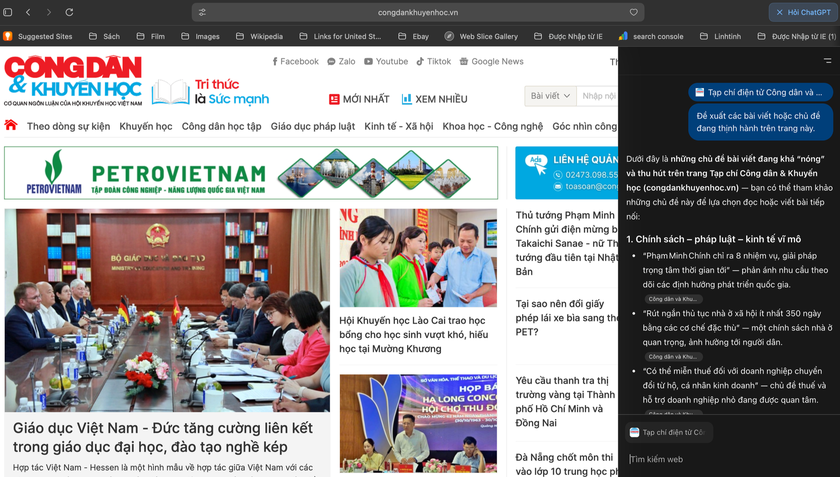The height and width of the screenshot is (477, 840).
Task: Click the PetroVietnam banner advertisement
Action: (250, 173)
